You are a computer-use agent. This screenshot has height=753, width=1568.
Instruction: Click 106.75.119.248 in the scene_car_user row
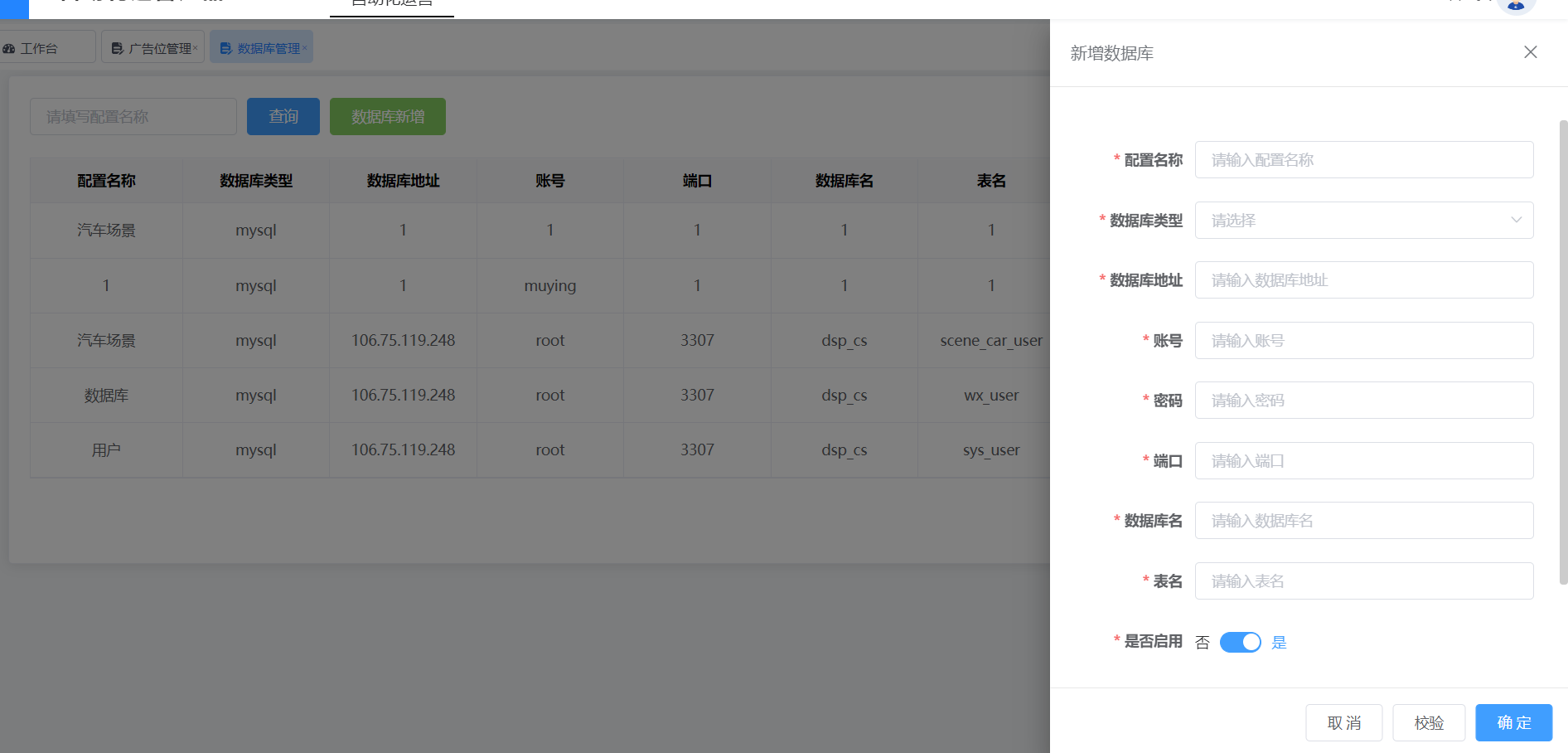coord(403,340)
